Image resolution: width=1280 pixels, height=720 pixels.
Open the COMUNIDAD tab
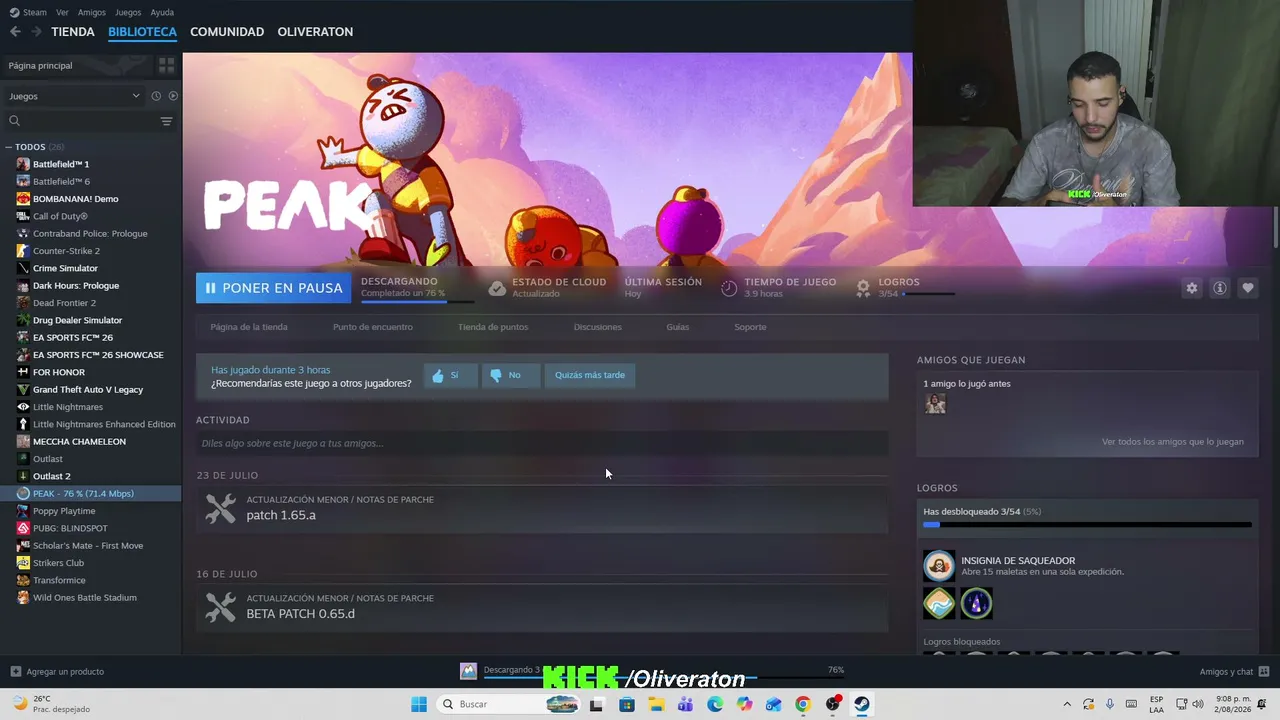click(227, 32)
